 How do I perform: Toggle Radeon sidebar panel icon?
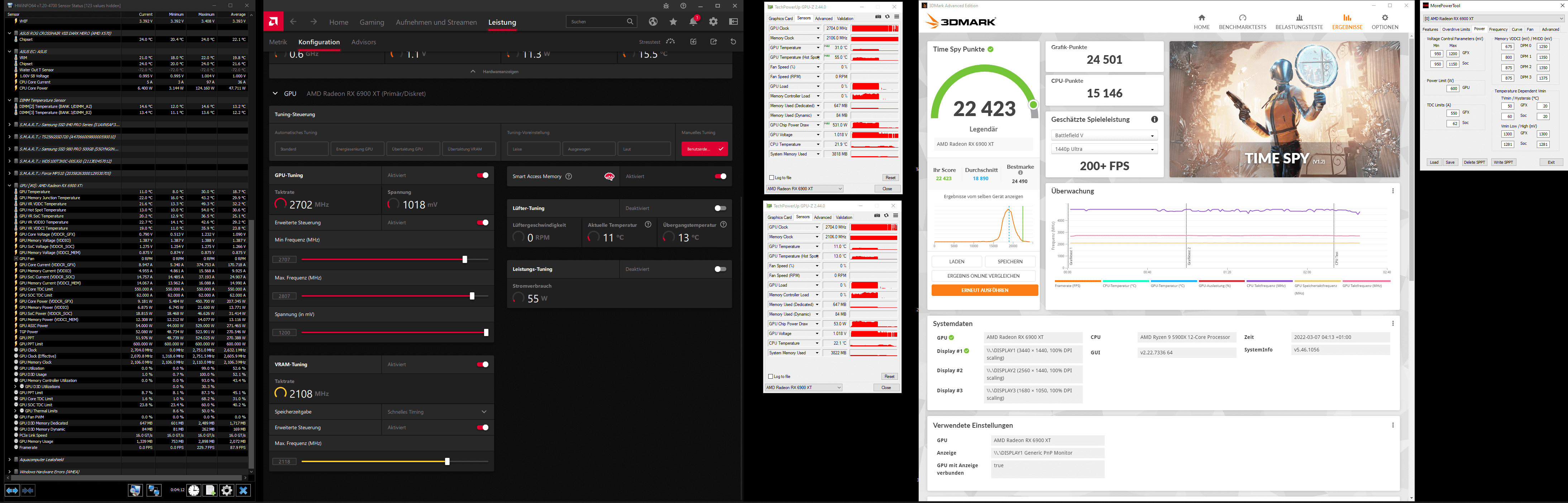[x=733, y=22]
